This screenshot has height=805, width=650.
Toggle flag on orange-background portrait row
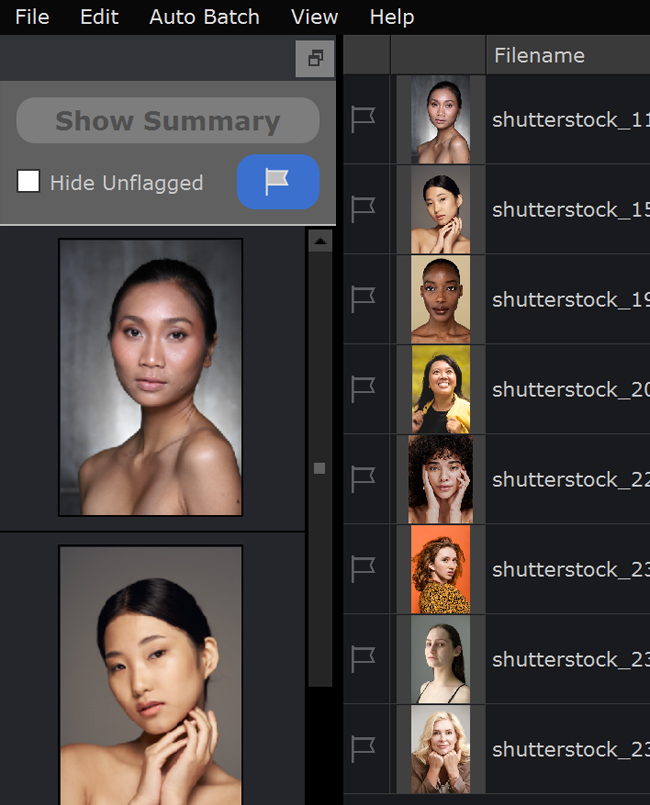click(363, 570)
